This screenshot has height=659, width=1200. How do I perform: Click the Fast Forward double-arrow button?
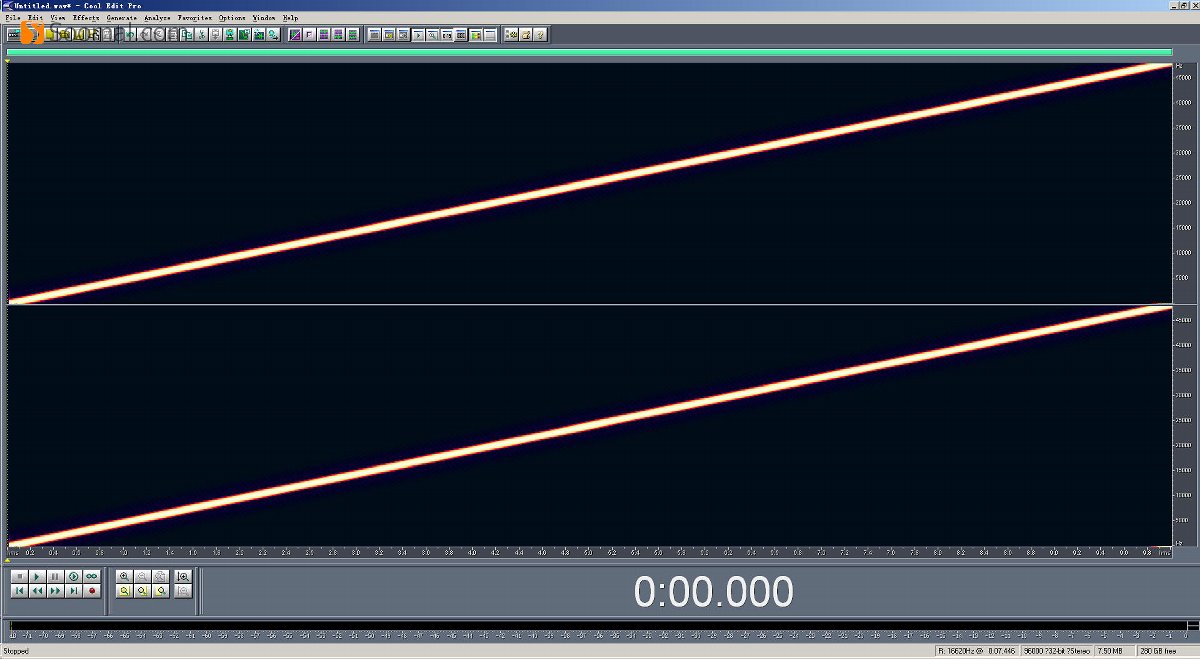[55, 591]
